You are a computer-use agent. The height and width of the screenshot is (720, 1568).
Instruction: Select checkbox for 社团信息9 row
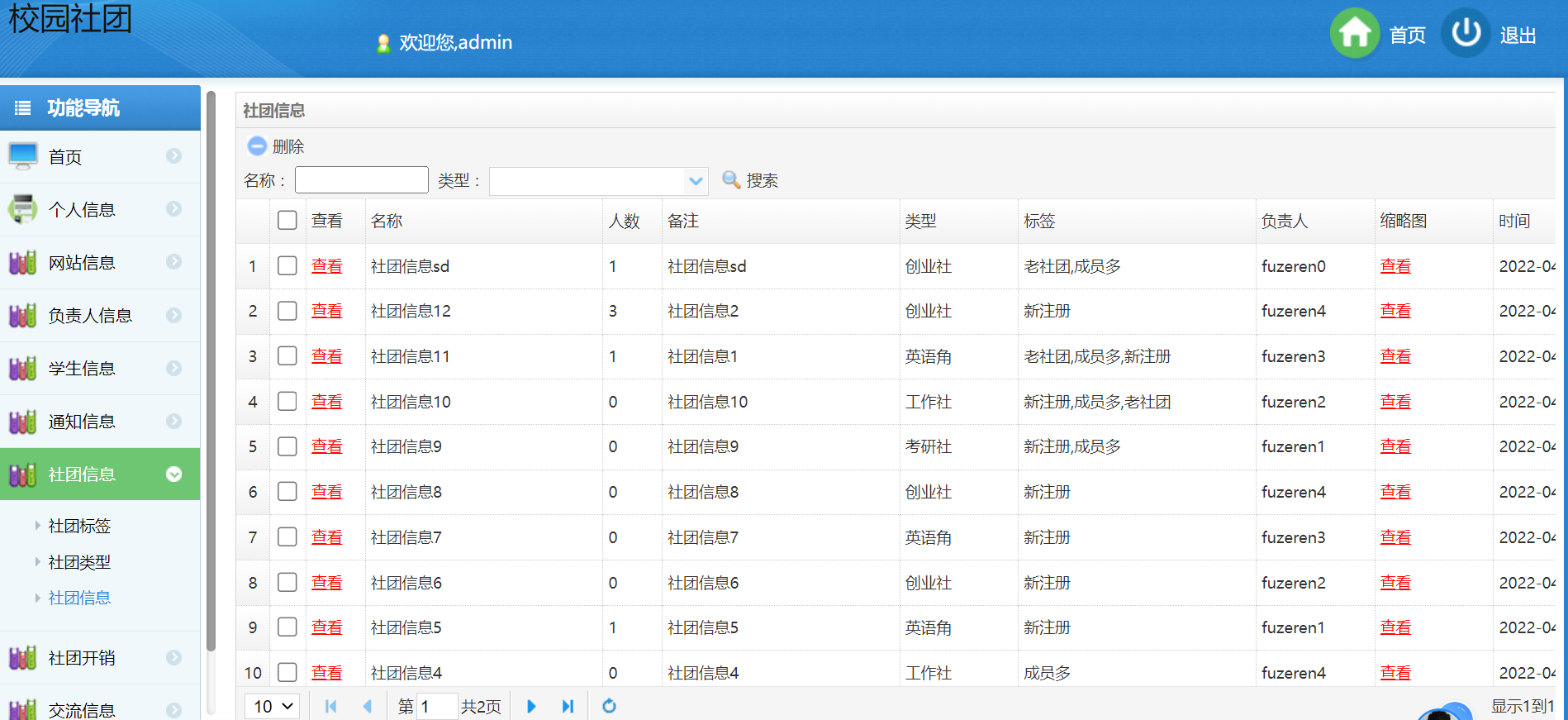pos(287,446)
